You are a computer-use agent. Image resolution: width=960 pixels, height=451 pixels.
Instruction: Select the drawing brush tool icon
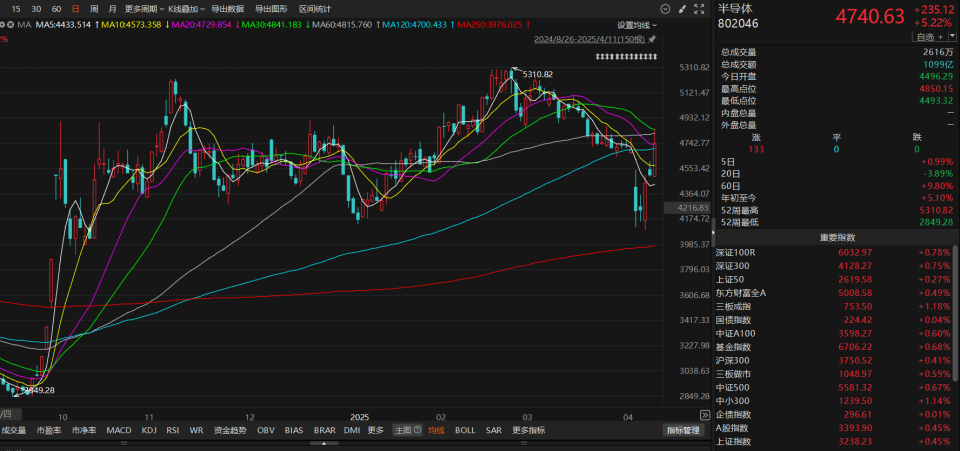point(683,9)
